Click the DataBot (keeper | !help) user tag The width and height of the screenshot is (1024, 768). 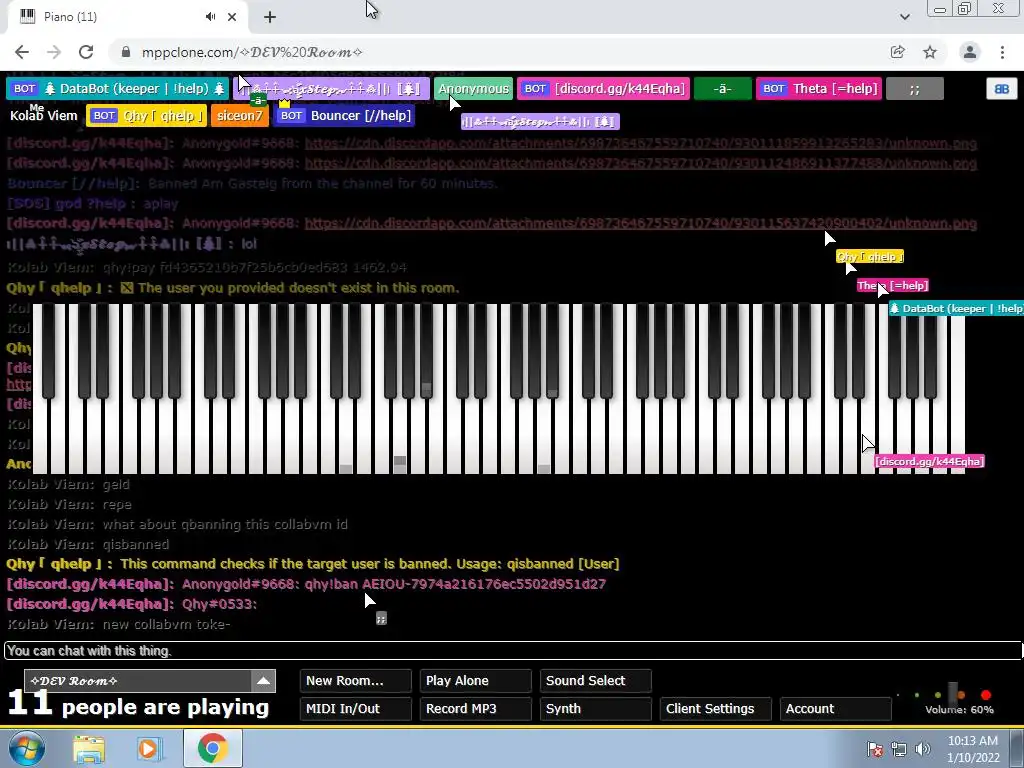(x=118, y=89)
